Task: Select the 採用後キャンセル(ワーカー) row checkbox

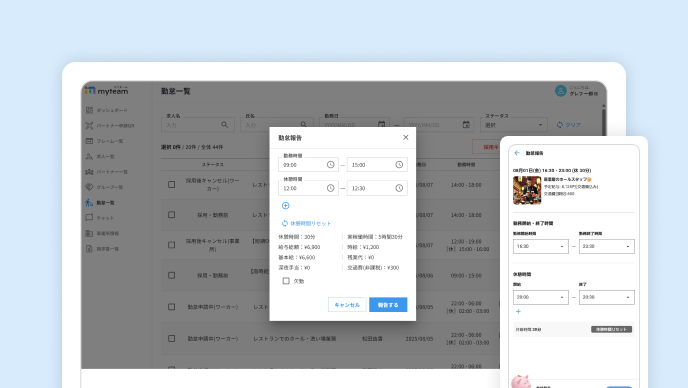Action: click(172, 184)
